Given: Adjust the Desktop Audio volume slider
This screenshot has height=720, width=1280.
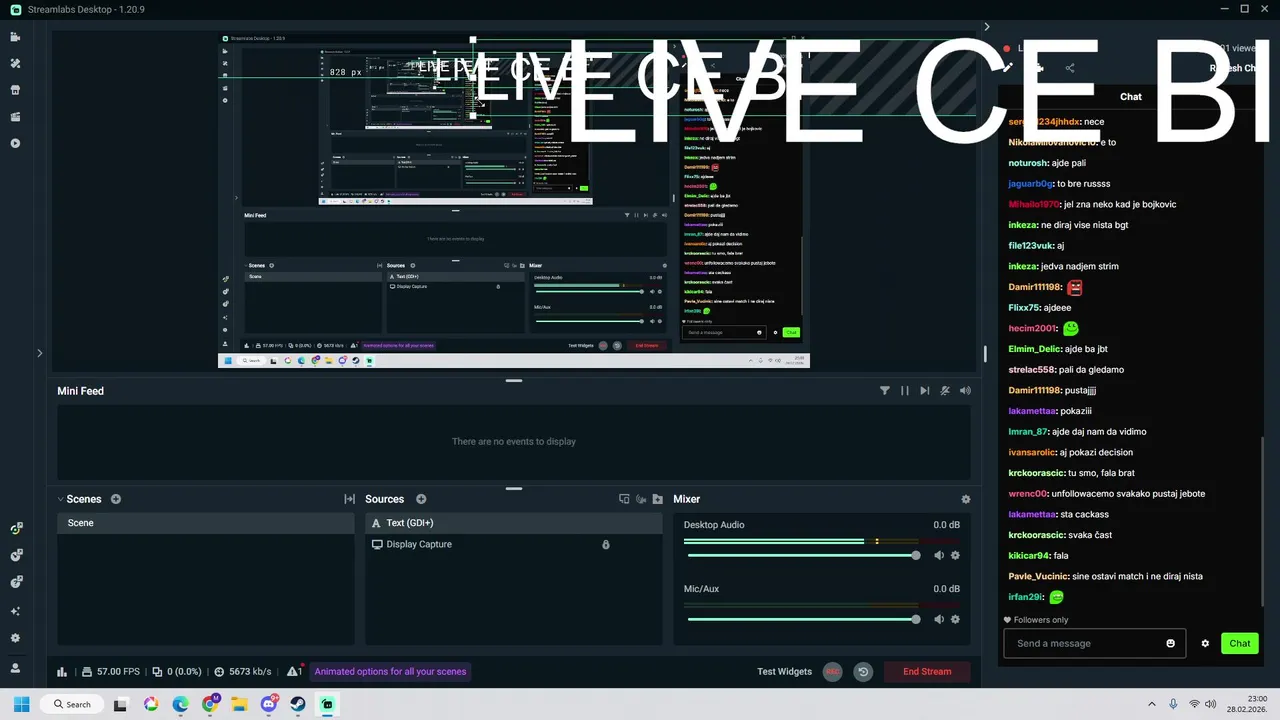Looking at the screenshot, I should click(x=802, y=555).
